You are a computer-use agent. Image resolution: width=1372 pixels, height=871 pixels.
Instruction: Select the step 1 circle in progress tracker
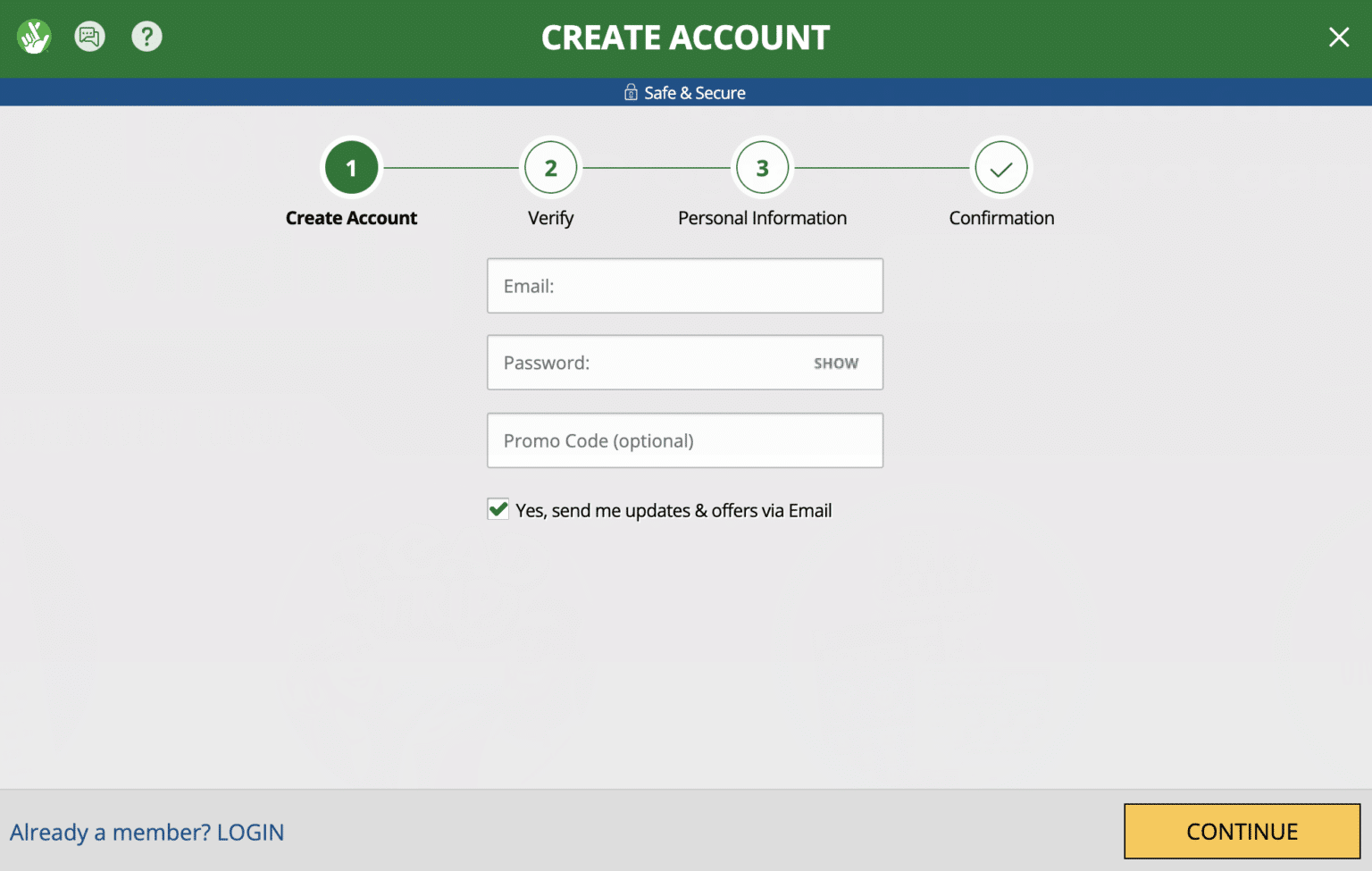coord(351,168)
